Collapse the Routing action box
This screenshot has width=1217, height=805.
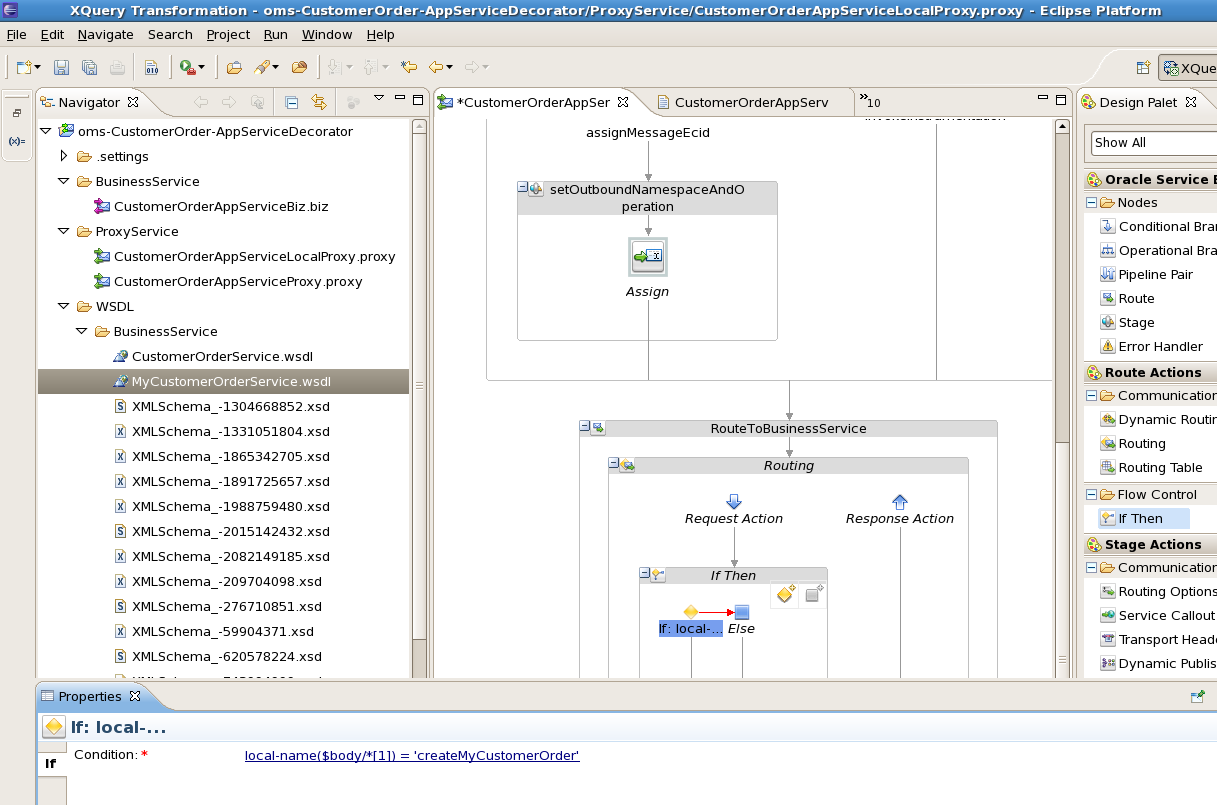pos(614,465)
